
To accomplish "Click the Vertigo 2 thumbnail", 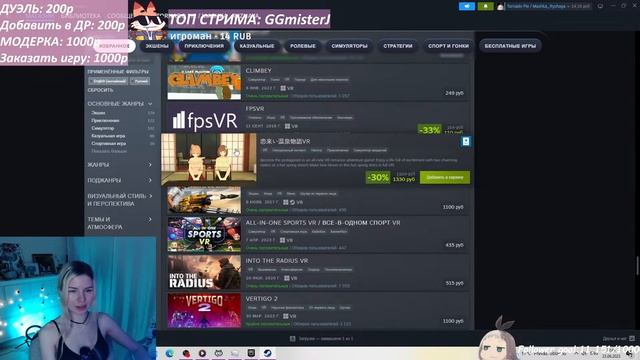I will tap(204, 310).
